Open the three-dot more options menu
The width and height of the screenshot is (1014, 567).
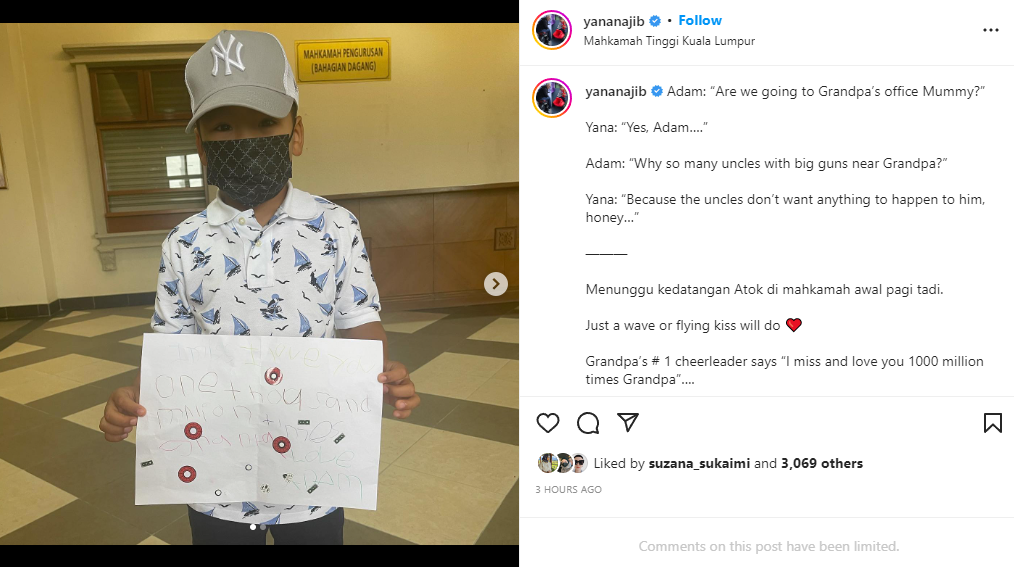click(991, 30)
